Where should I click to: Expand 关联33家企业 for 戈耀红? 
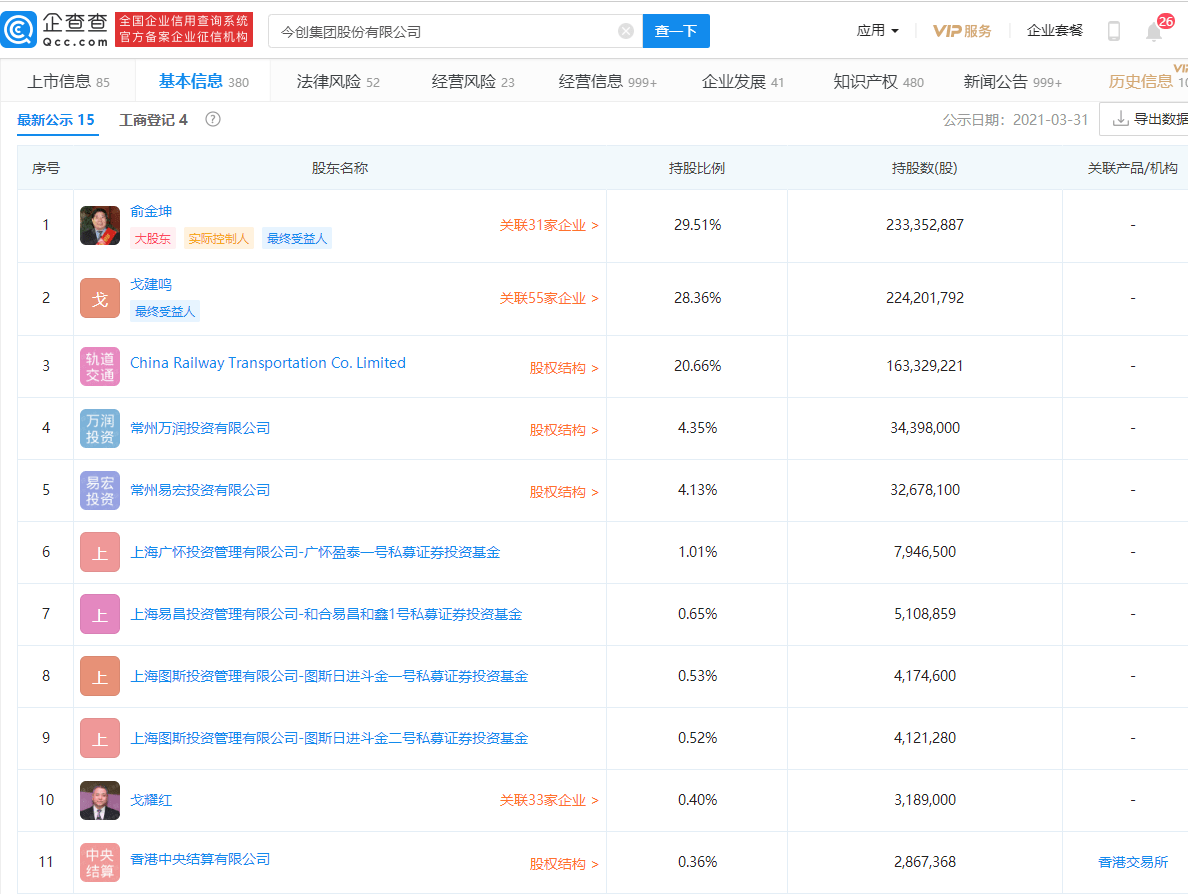(549, 800)
